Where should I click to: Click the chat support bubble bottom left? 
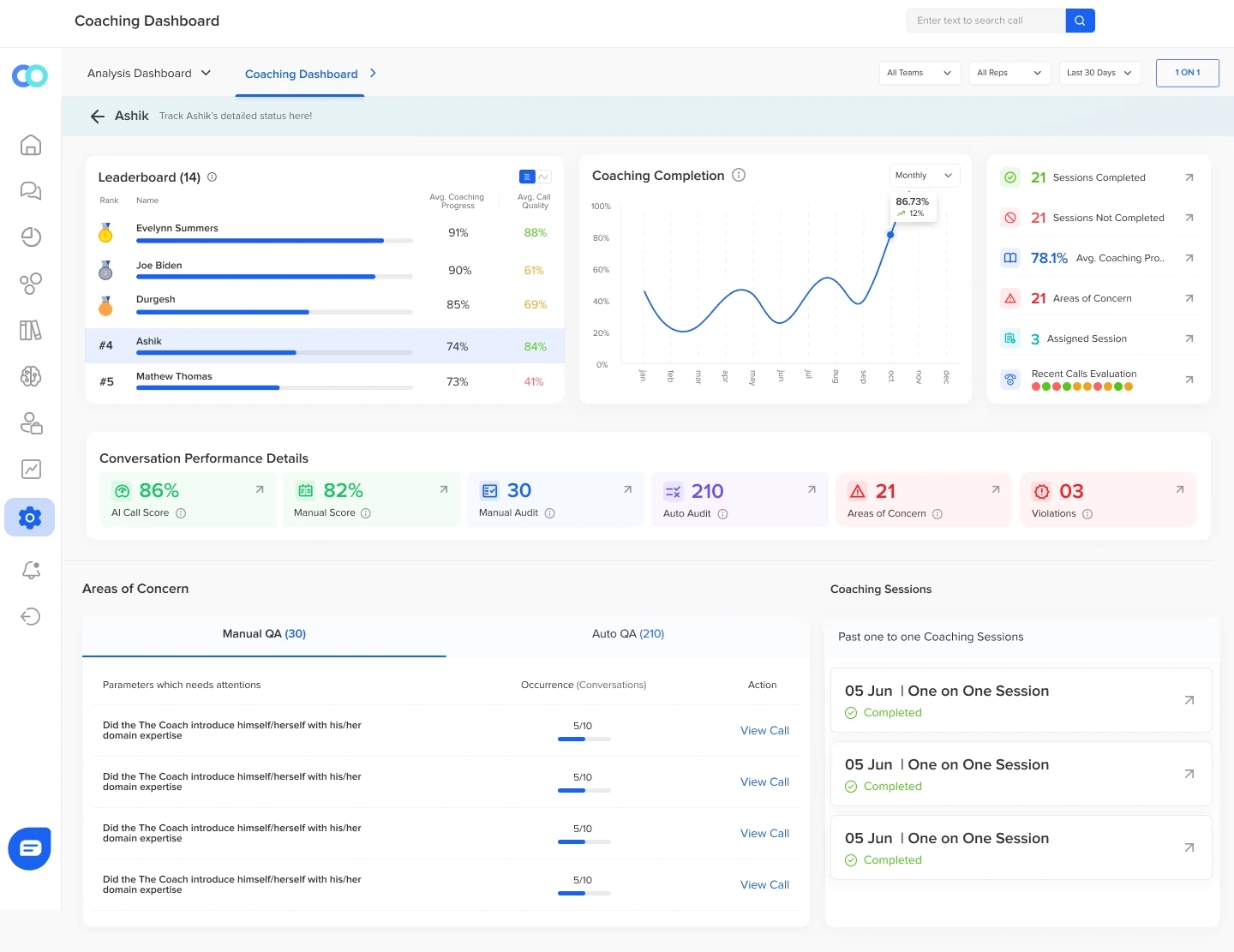29,848
